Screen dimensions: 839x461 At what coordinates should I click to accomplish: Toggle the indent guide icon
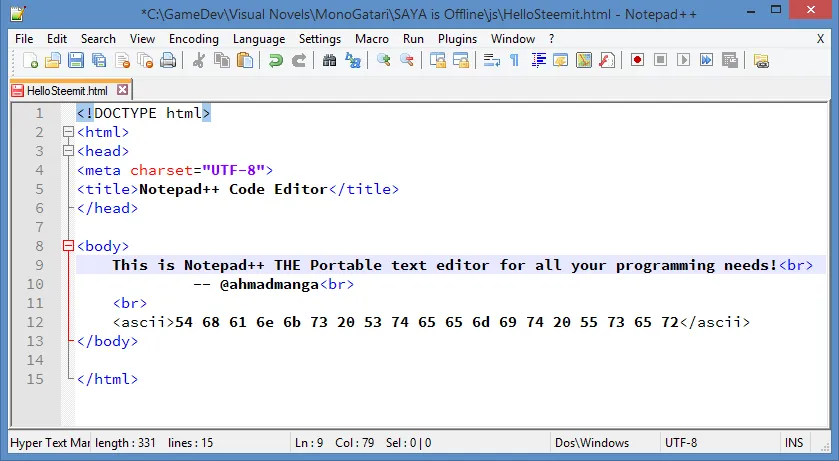(x=538, y=60)
